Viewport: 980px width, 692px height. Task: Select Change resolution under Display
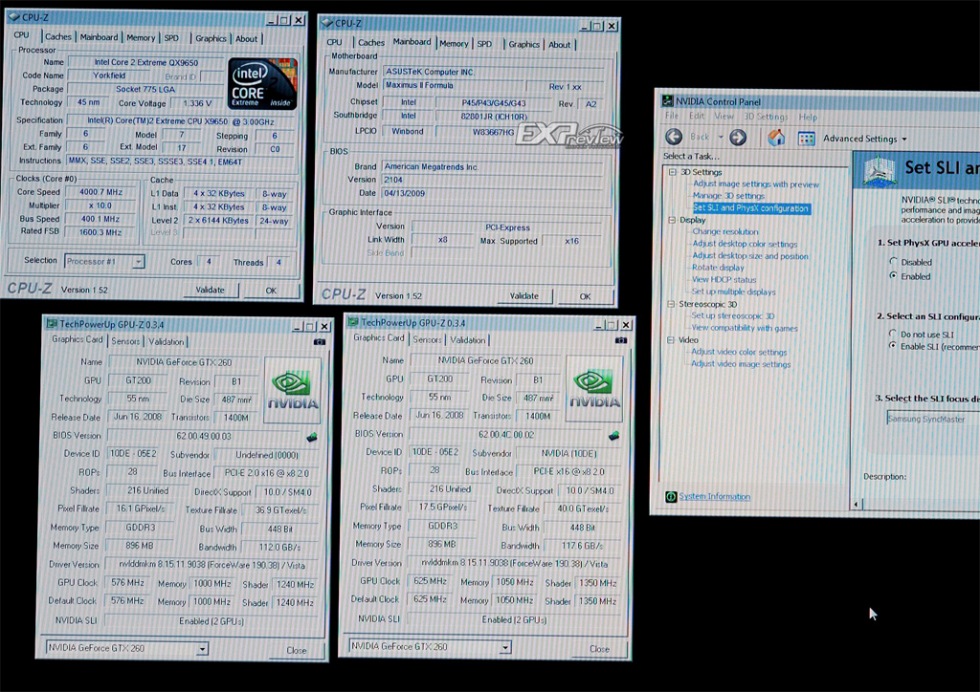725,232
